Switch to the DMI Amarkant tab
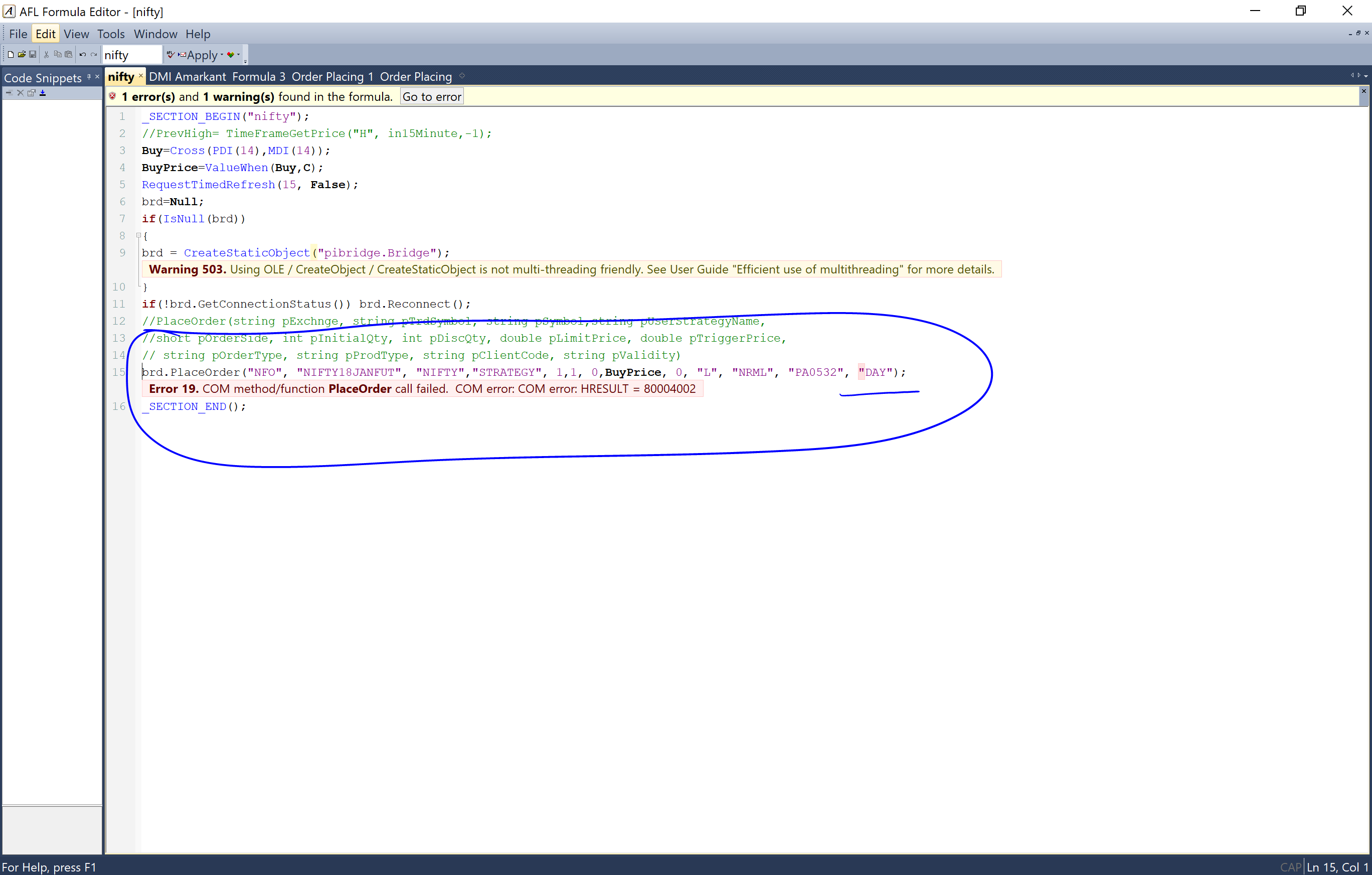Viewport: 1372px width, 875px height. 187,77
